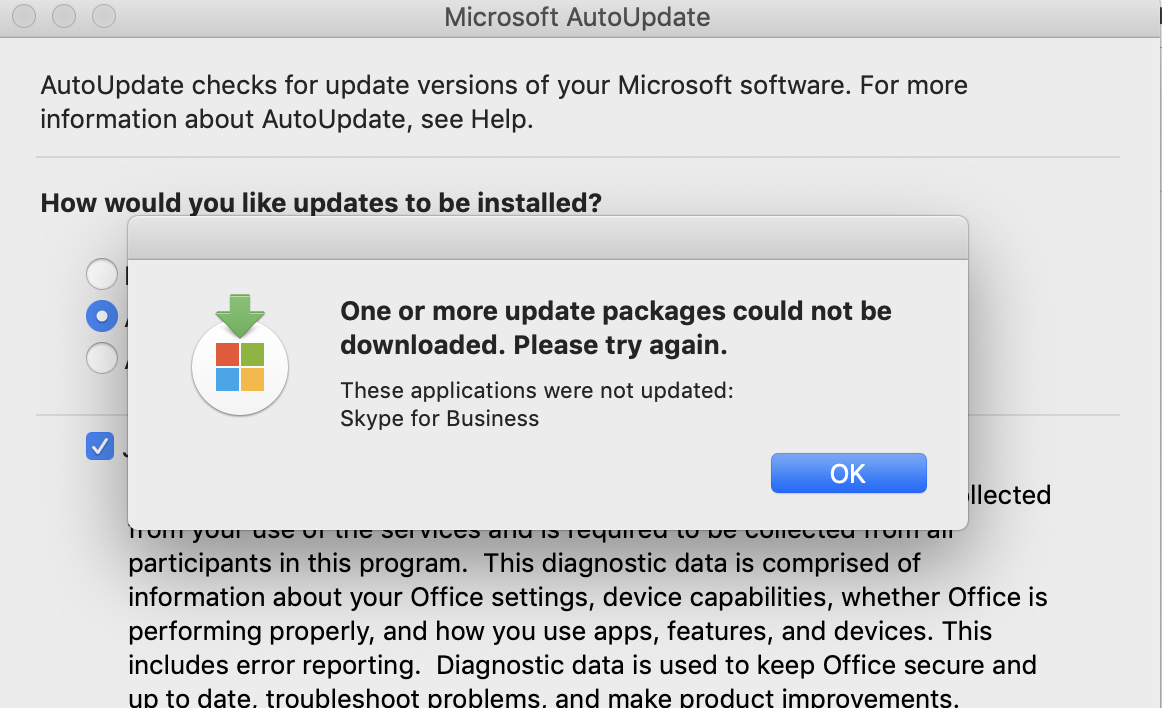
Task: Click the 'Skype for Business' text
Action: point(439,419)
